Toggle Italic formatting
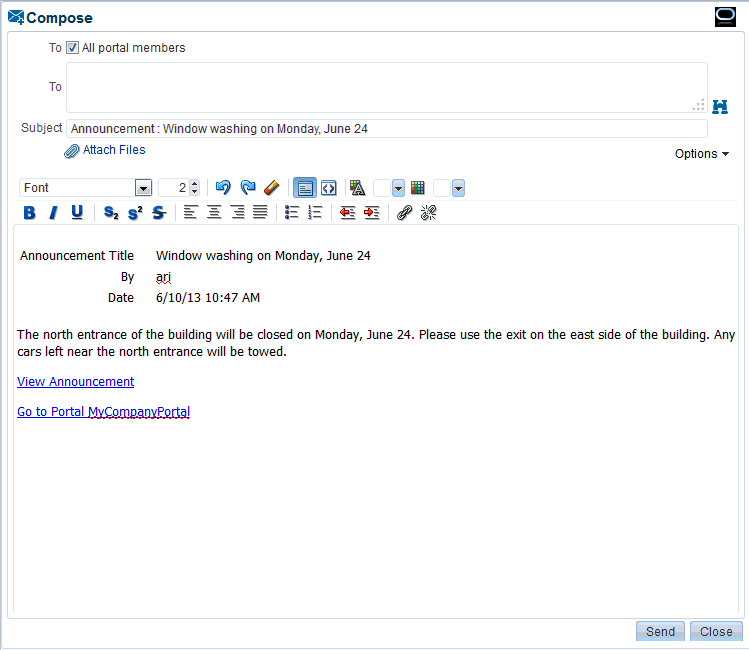Image resolution: width=749 pixels, height=650 pixels. click(x=54, y=213)
